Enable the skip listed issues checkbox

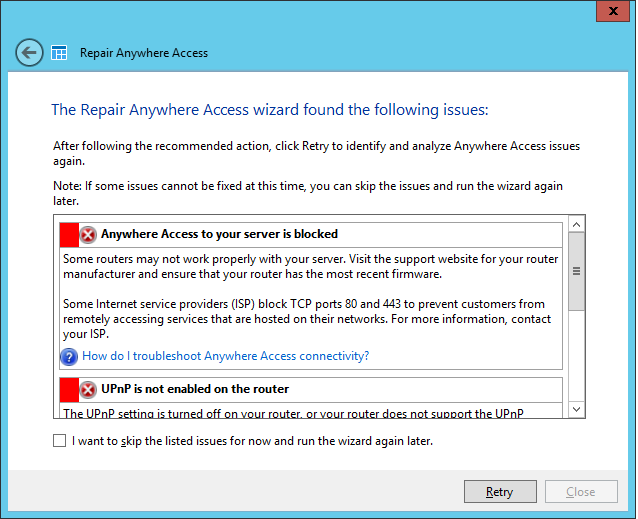coord(61,440)
